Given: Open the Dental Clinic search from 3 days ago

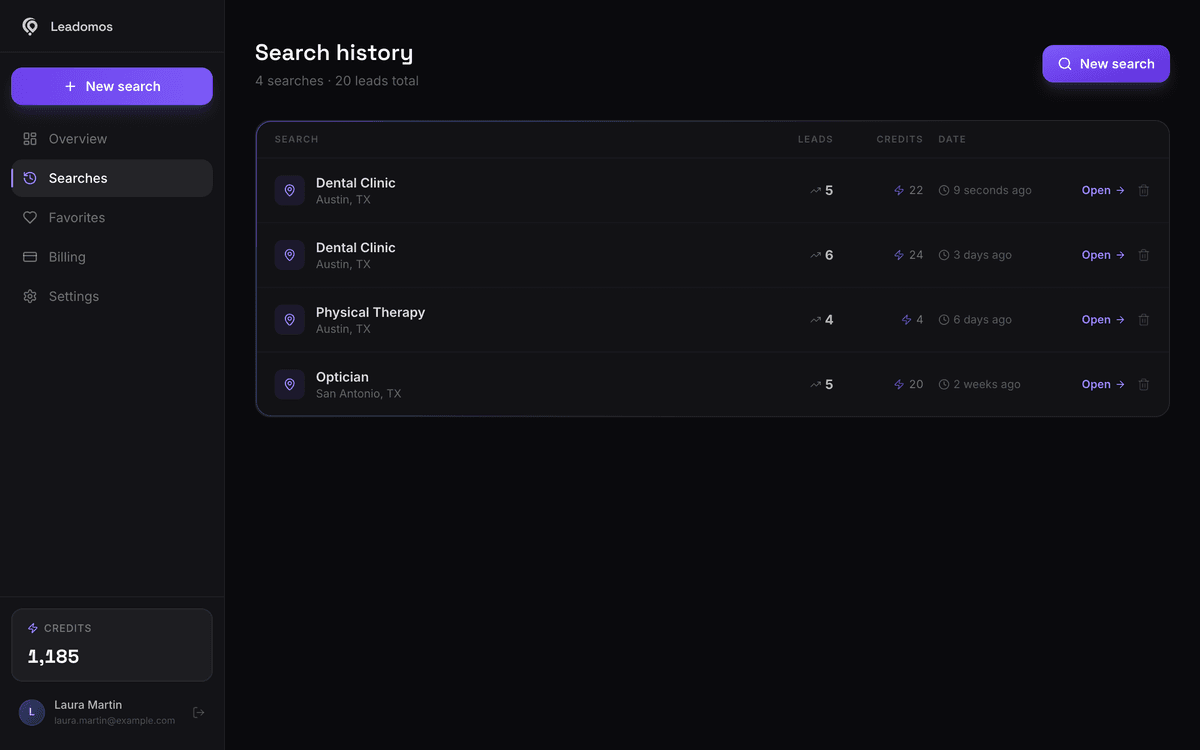Looking at the screenshot, I should (1103, 255).
